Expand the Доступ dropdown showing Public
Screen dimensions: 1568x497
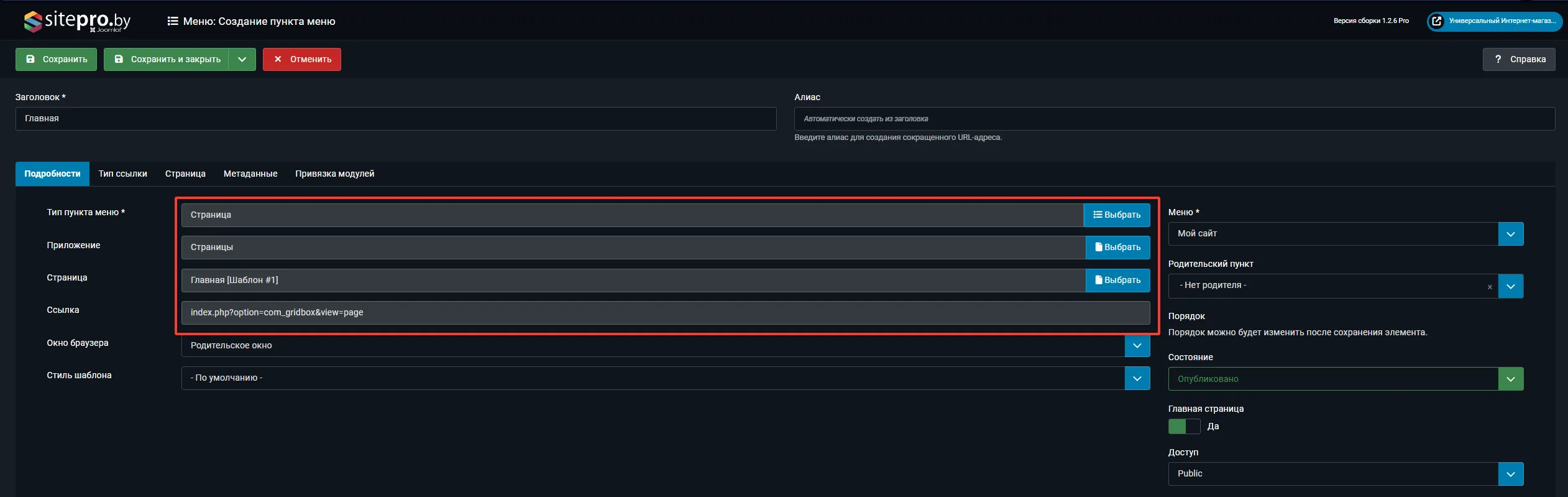pyautogui.click(x=1510, y=474)
